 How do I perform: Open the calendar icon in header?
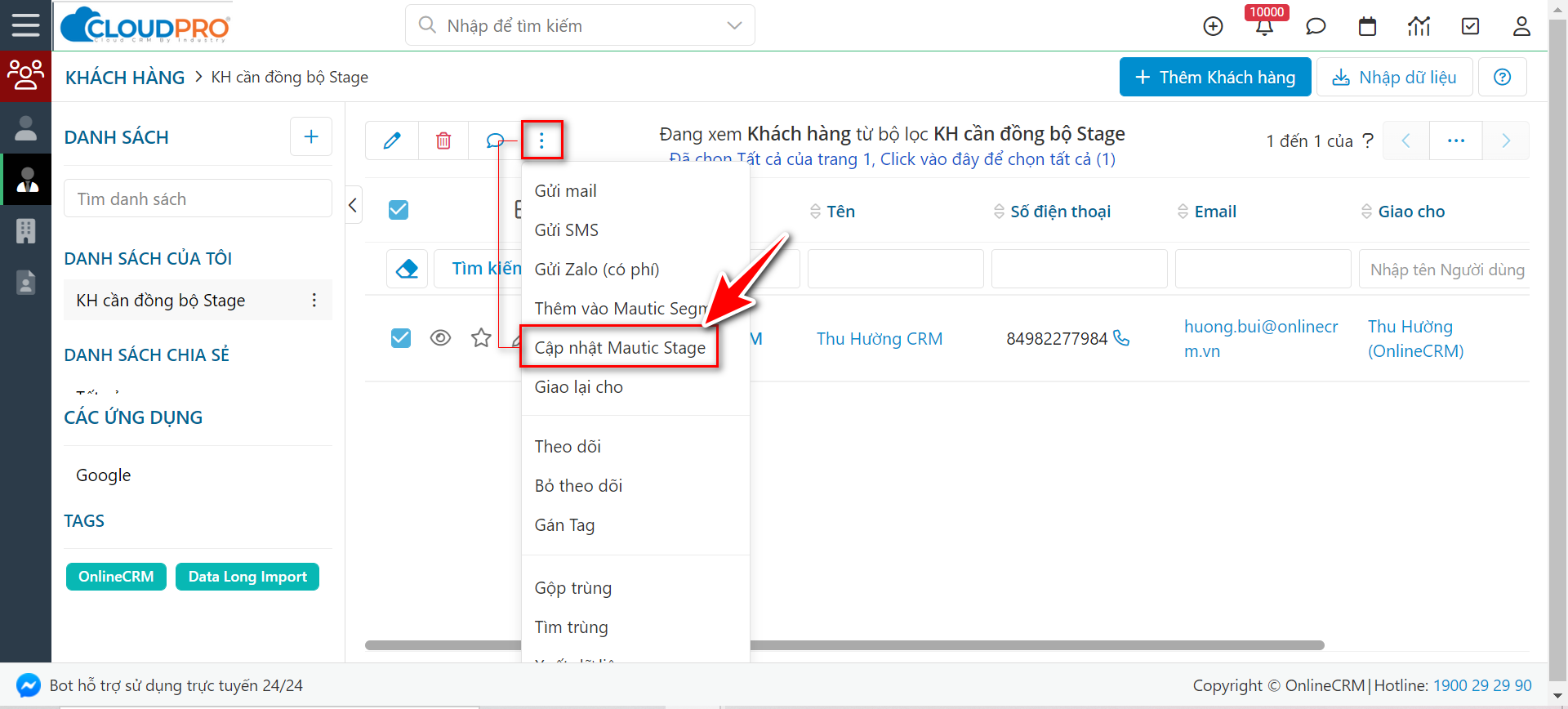point(1367,26)
